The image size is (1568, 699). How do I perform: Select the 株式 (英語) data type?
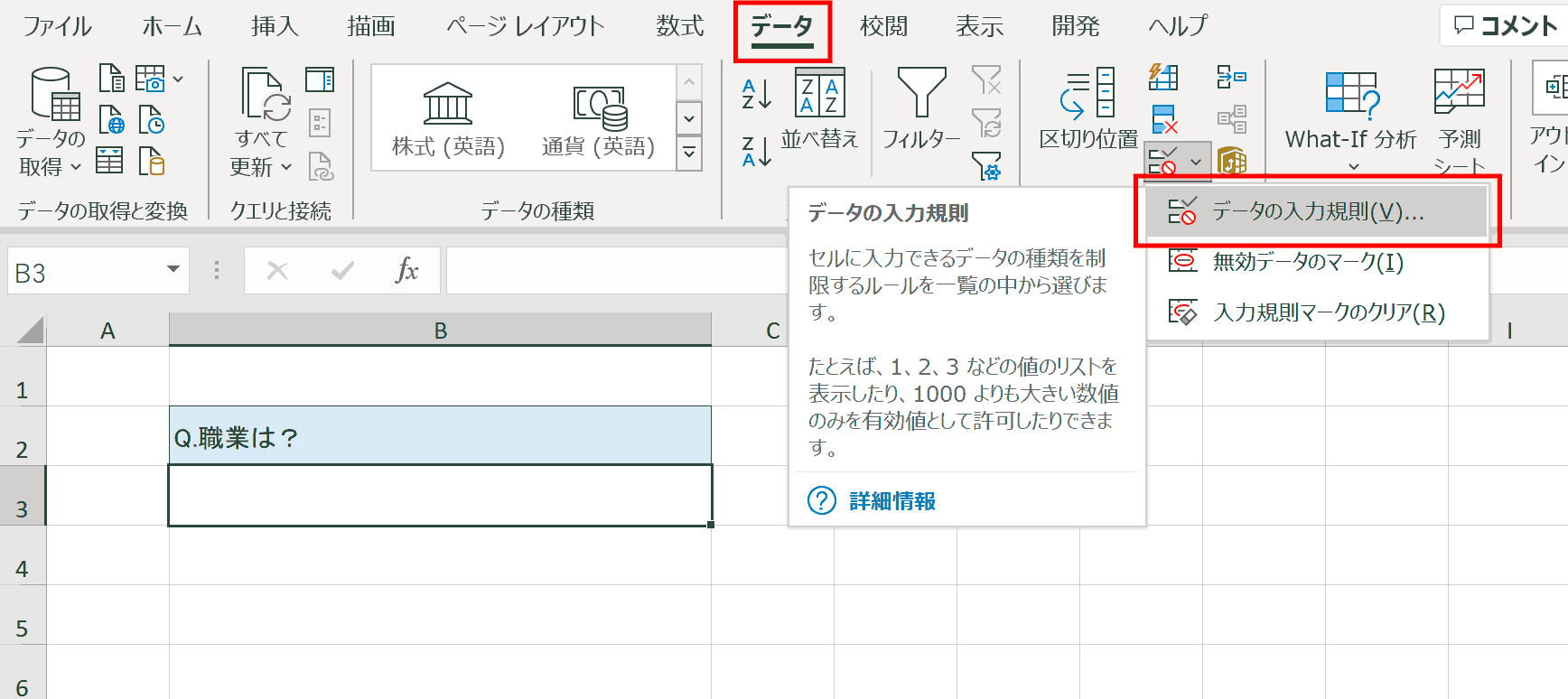click(x=448, y=118)
